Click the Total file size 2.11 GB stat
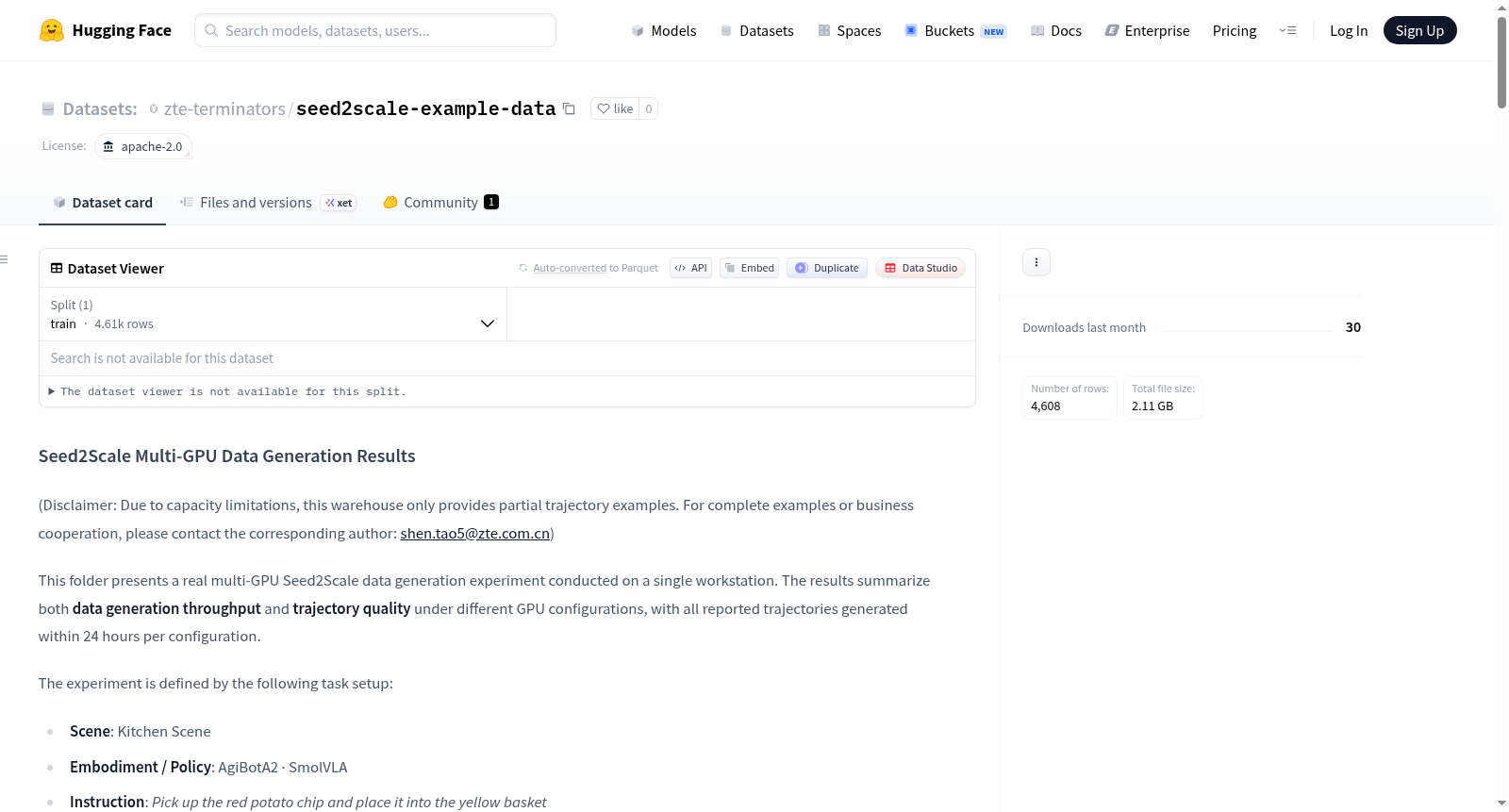Viewport: 1509px width, 812px height. [1163, 398]
